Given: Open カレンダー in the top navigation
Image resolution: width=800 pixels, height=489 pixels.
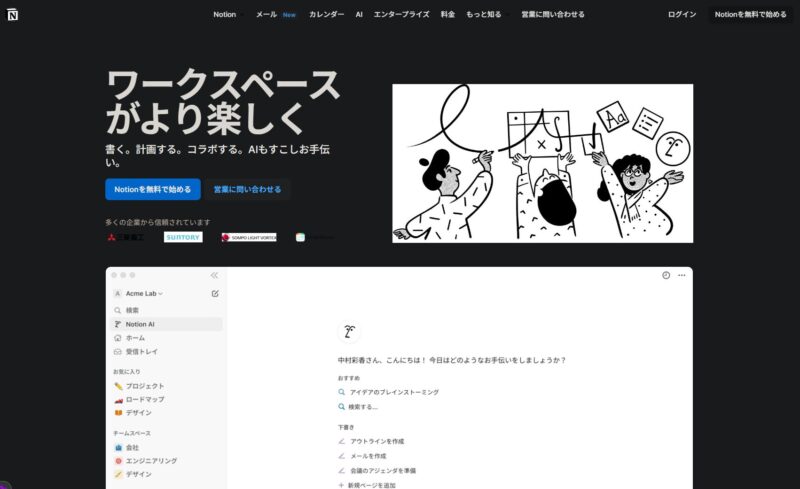Looking at the screenshot, I should pos(327,14).
